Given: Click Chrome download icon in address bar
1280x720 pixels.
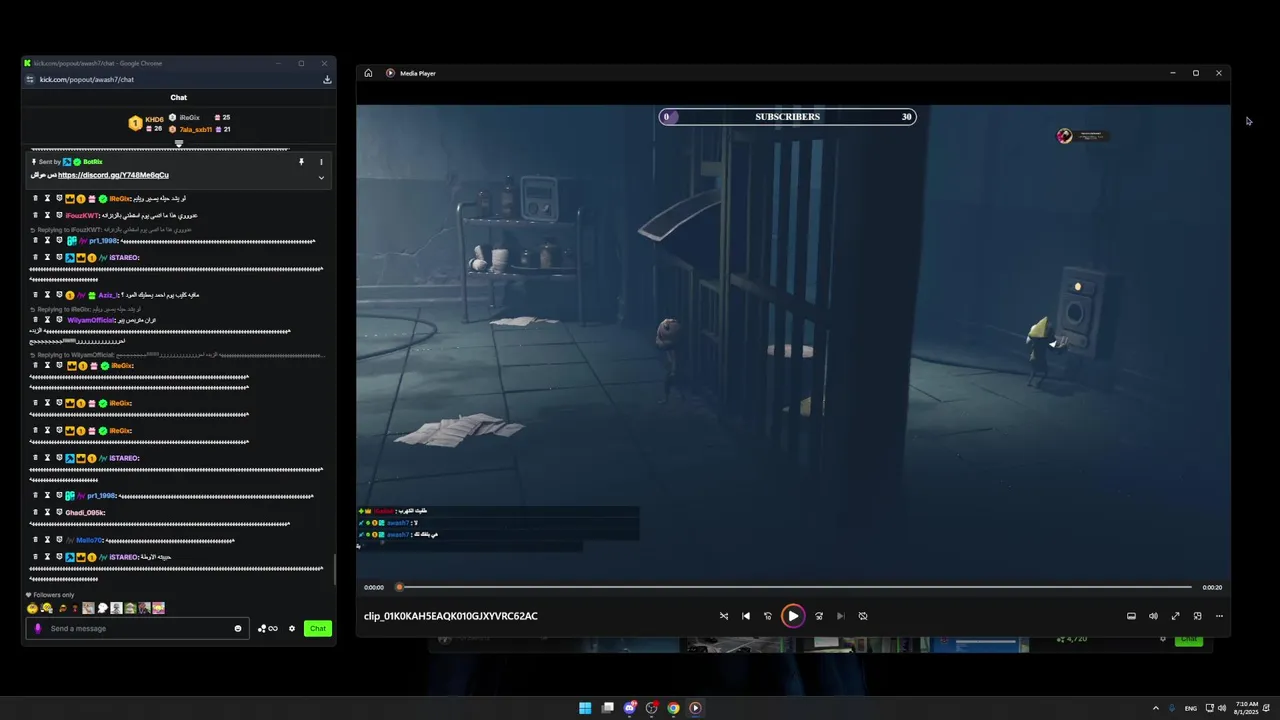Looking at the screenshot, I should (x=327, y=79).
